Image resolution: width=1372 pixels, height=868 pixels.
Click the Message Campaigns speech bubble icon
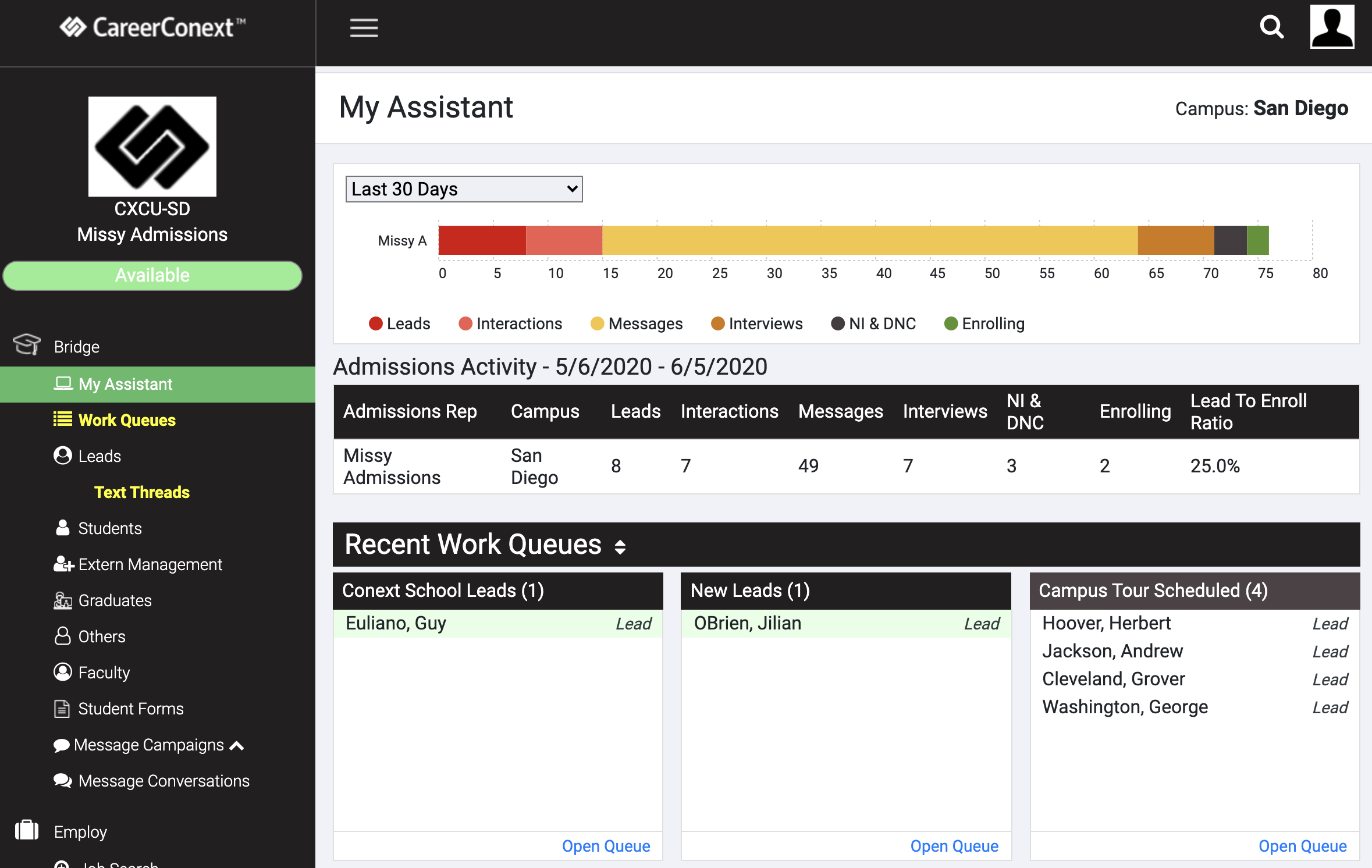tap(62, 745)
